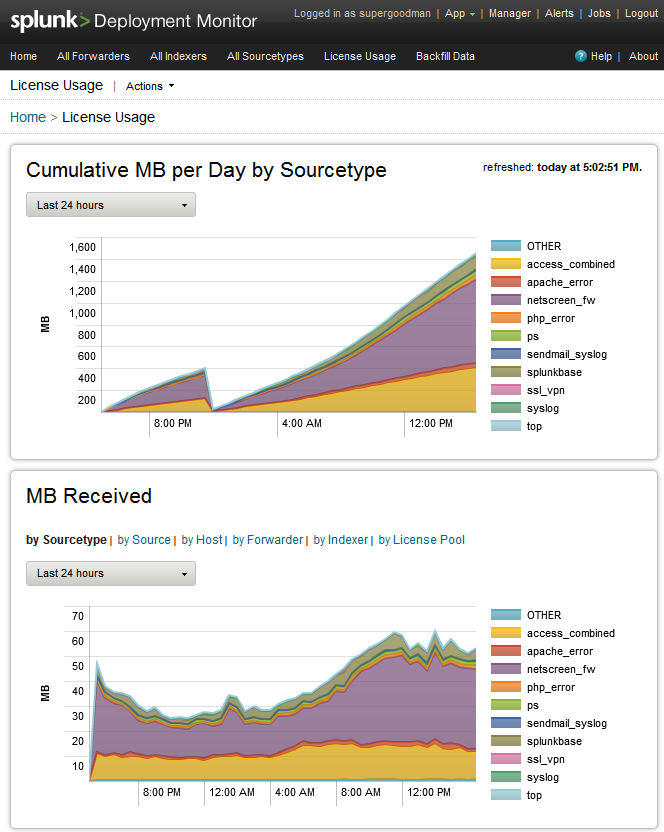Click php_error legend swatch in MB Received chart
The width and height of the screenshot is (664, 832).
(506, 687)
